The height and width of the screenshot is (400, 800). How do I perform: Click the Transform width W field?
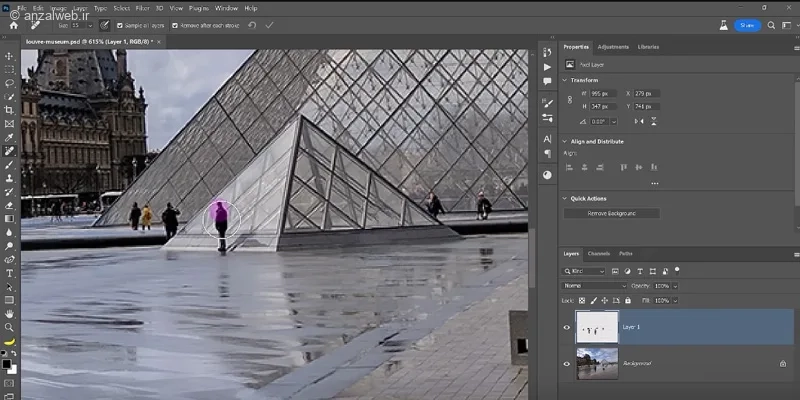[603, 94]
